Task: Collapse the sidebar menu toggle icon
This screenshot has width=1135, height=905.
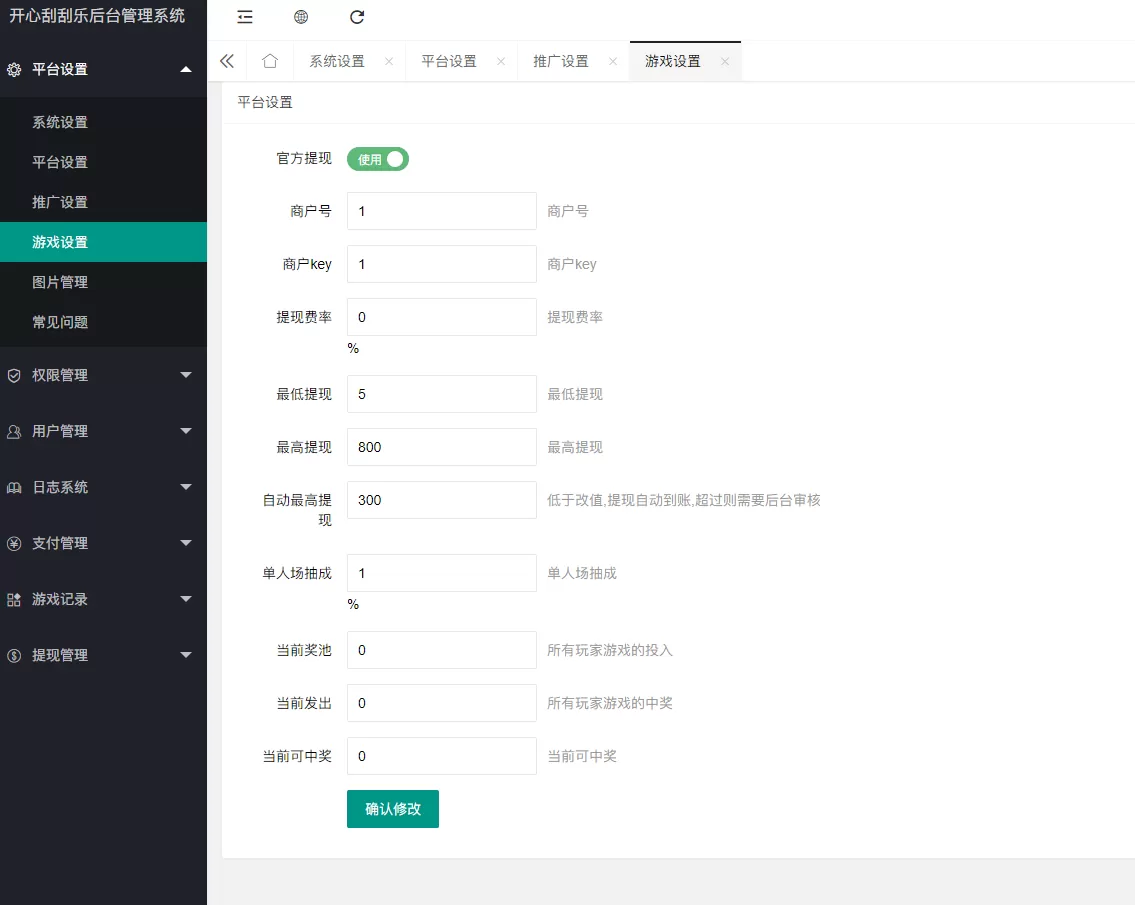Action: coord(243,17)
